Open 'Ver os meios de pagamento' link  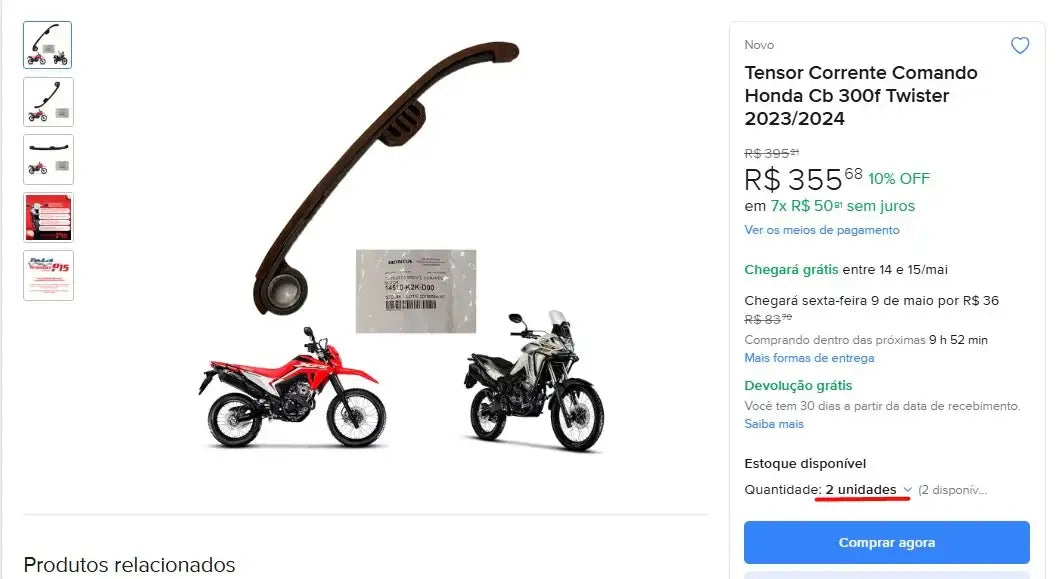[822, 230]
